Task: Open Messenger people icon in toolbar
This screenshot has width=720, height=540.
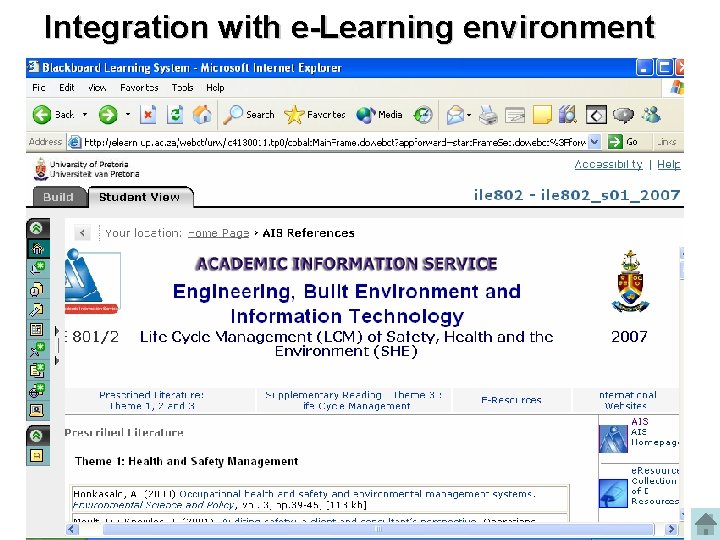Action: point(652,115)
